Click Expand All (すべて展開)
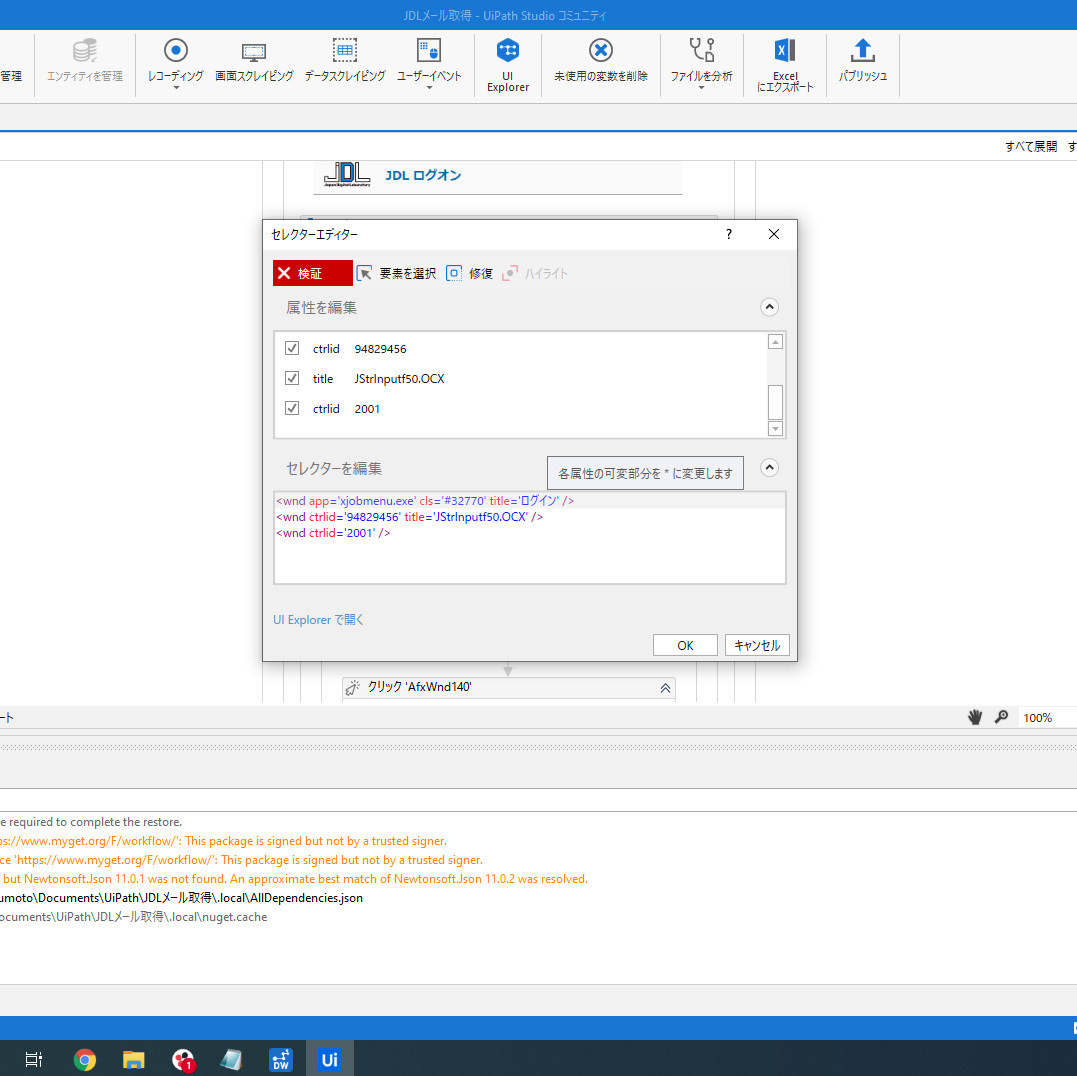Viewport: 1077px width, 1076px height. pos(1031,146)
